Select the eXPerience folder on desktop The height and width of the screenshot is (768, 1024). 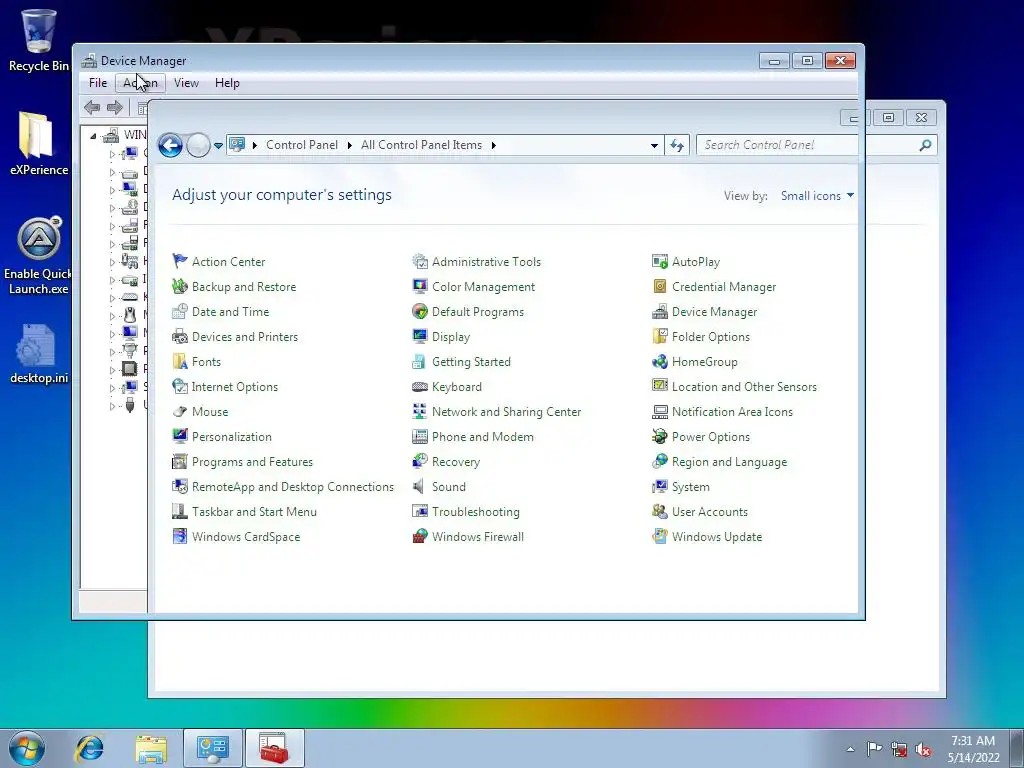pos(38,144)
